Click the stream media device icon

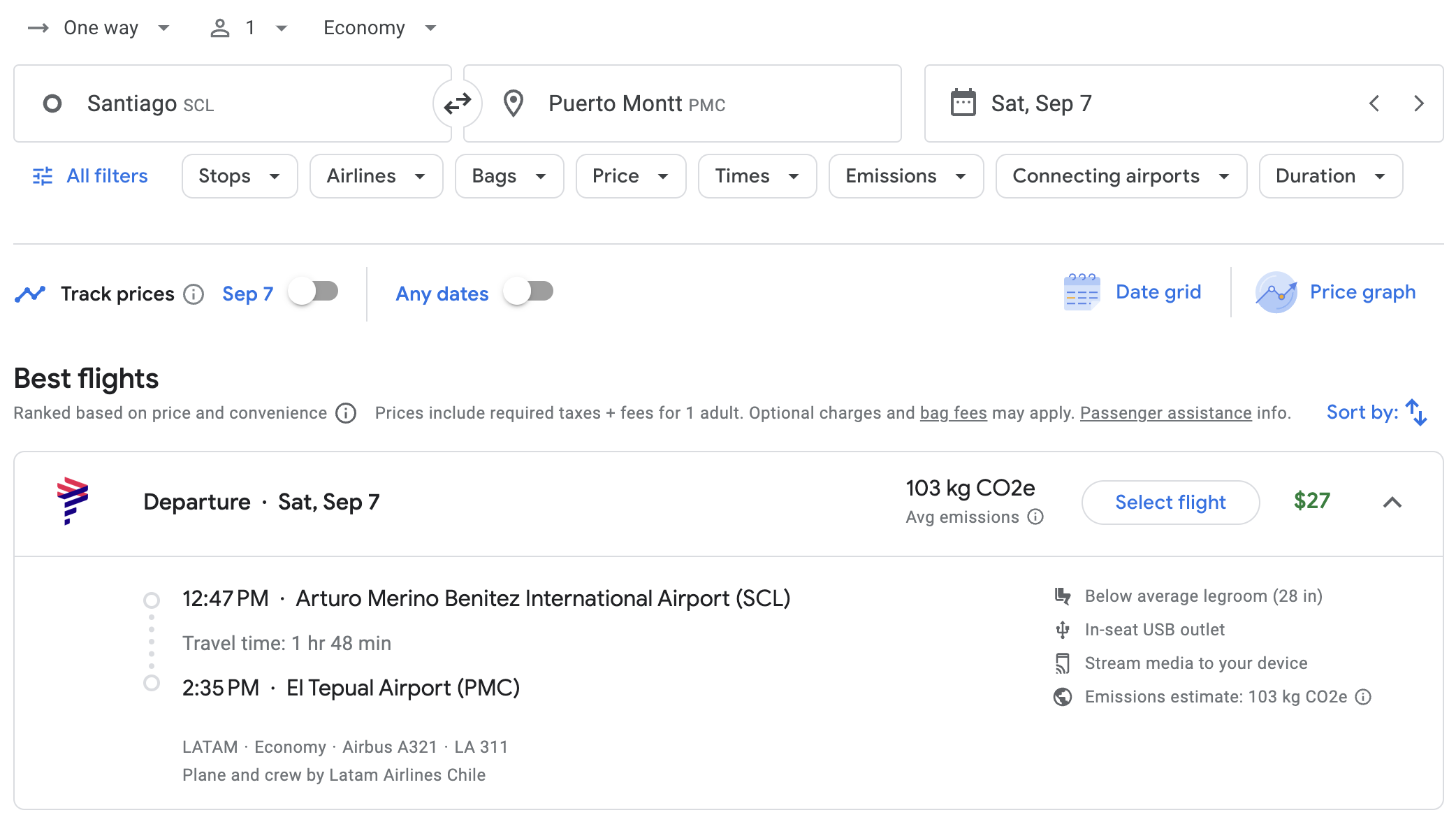(1063, 663)
